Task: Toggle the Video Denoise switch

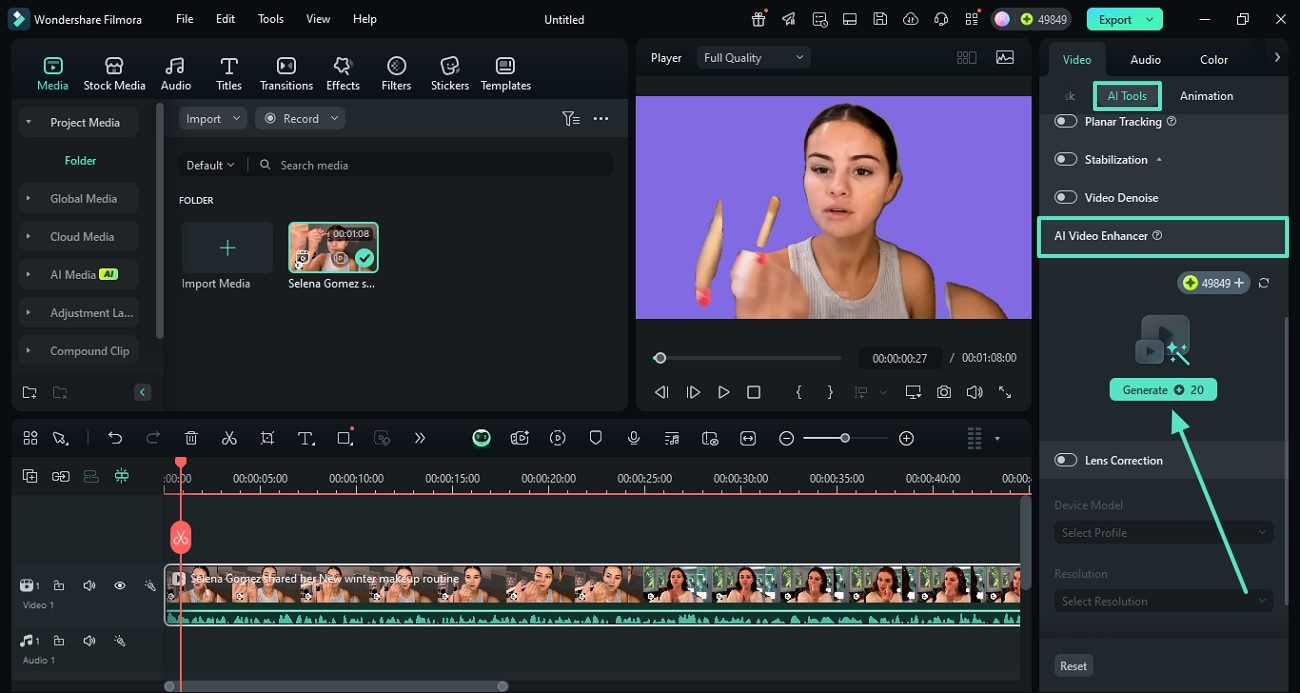Action: tap(1066, 197)
